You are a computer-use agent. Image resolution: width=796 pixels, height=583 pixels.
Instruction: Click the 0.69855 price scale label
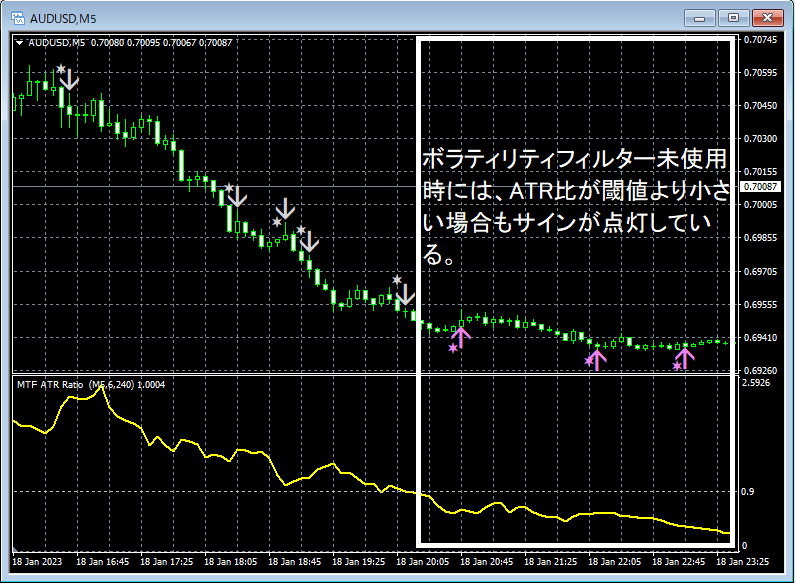pyautogui.click(x=760, y=238)
